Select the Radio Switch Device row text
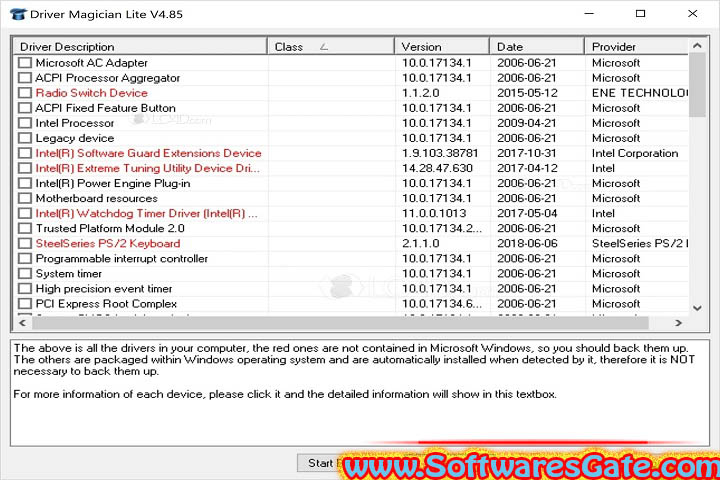The image size is (720, 480). point(91,93)
